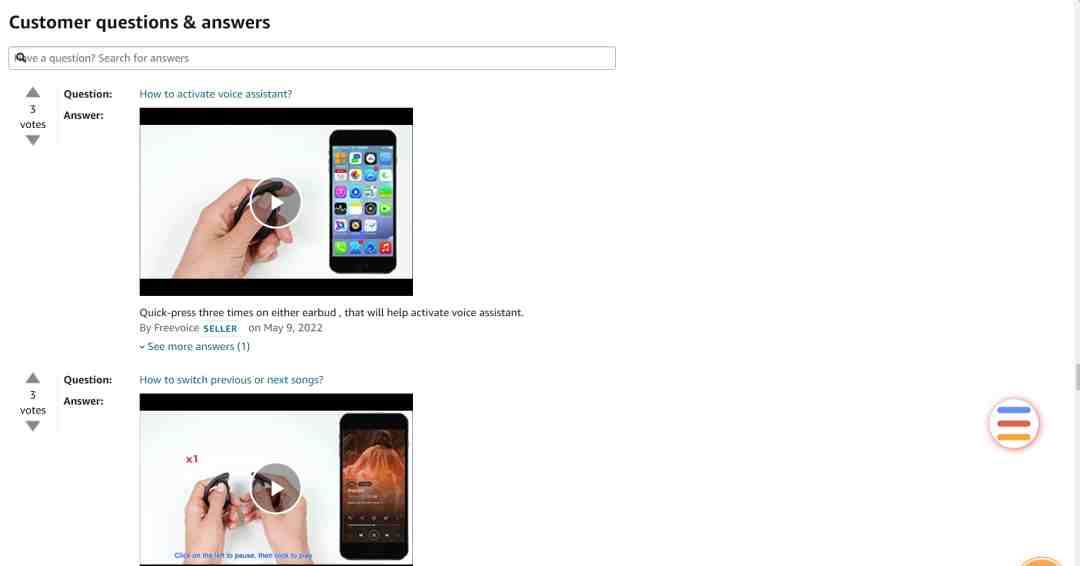Click the Freevoice seller name
The height and width of the screenshot is (566, 1080).
pyautogui.click(x=176, y=328)
